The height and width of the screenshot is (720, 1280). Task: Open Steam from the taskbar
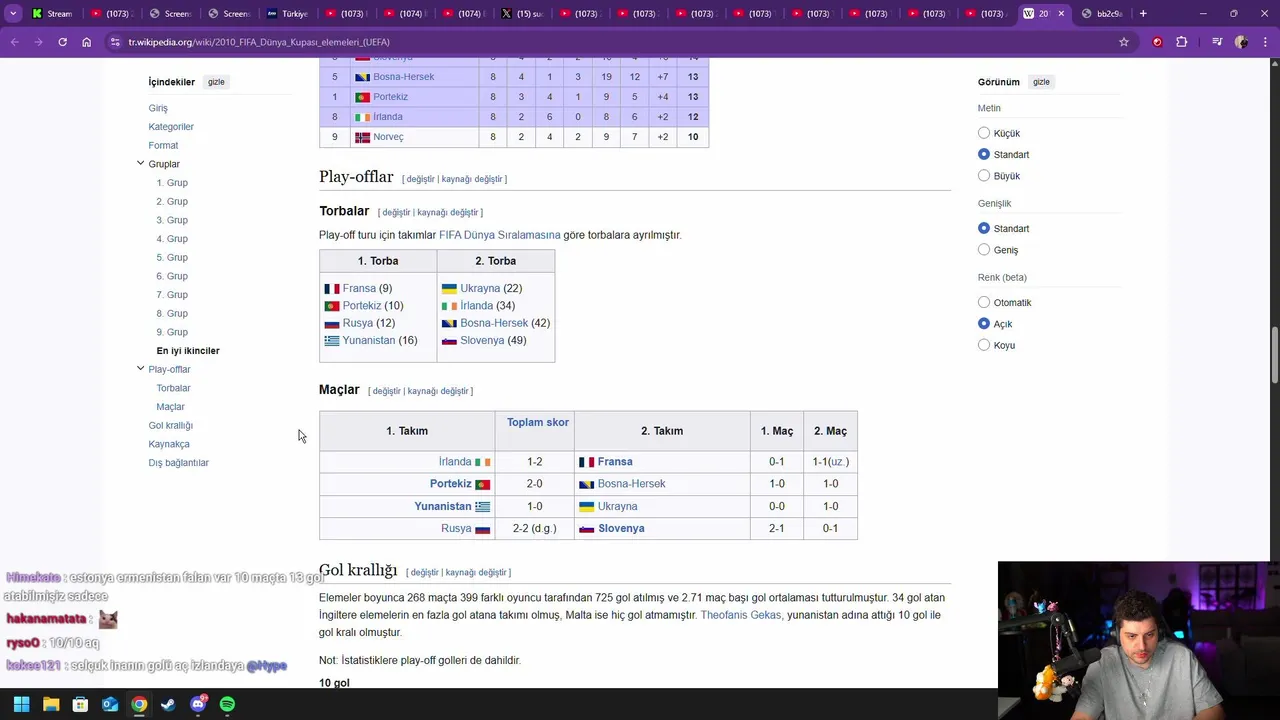pos(168,704)
